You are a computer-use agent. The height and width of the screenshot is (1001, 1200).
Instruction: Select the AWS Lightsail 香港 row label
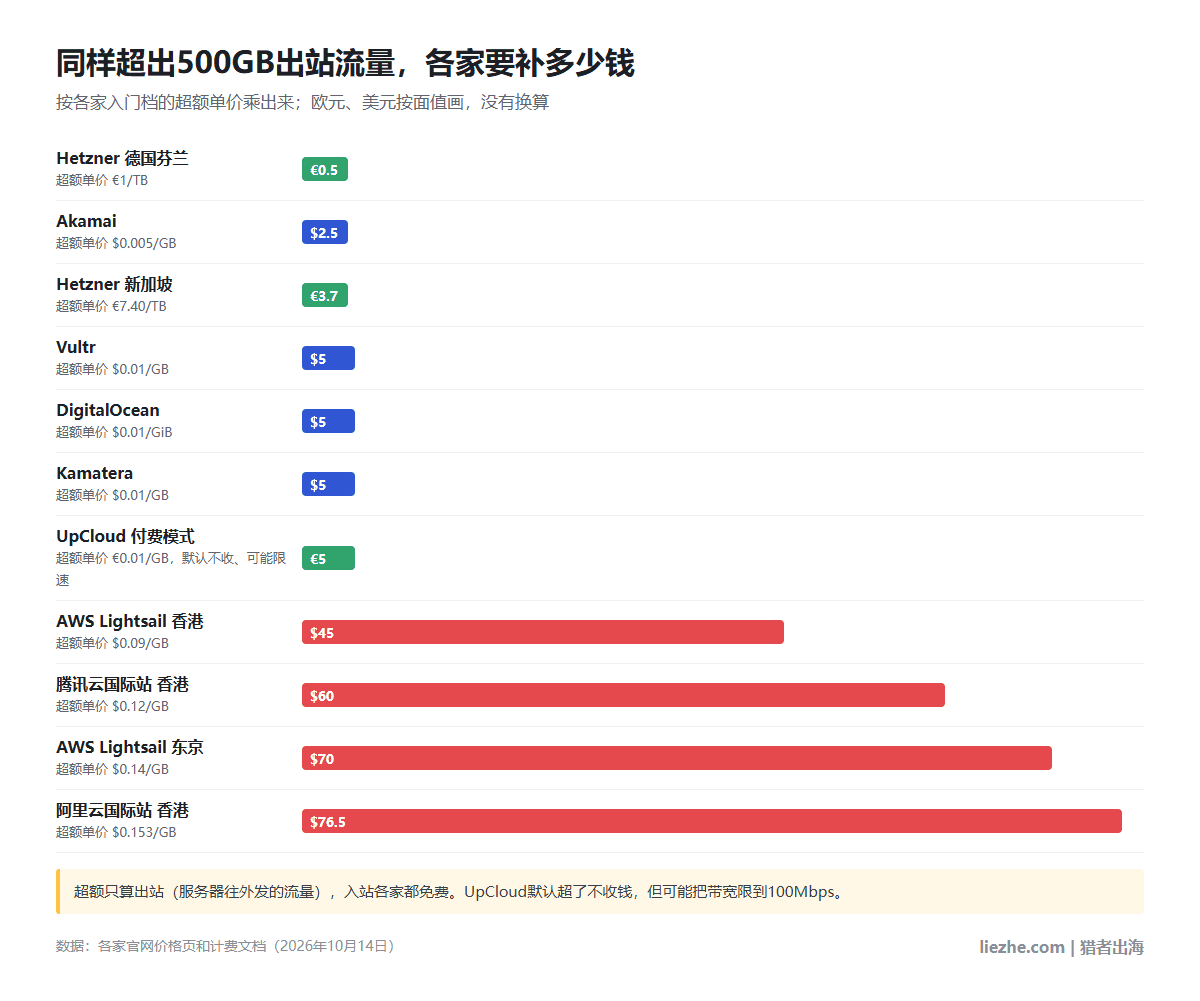(130, 621)
